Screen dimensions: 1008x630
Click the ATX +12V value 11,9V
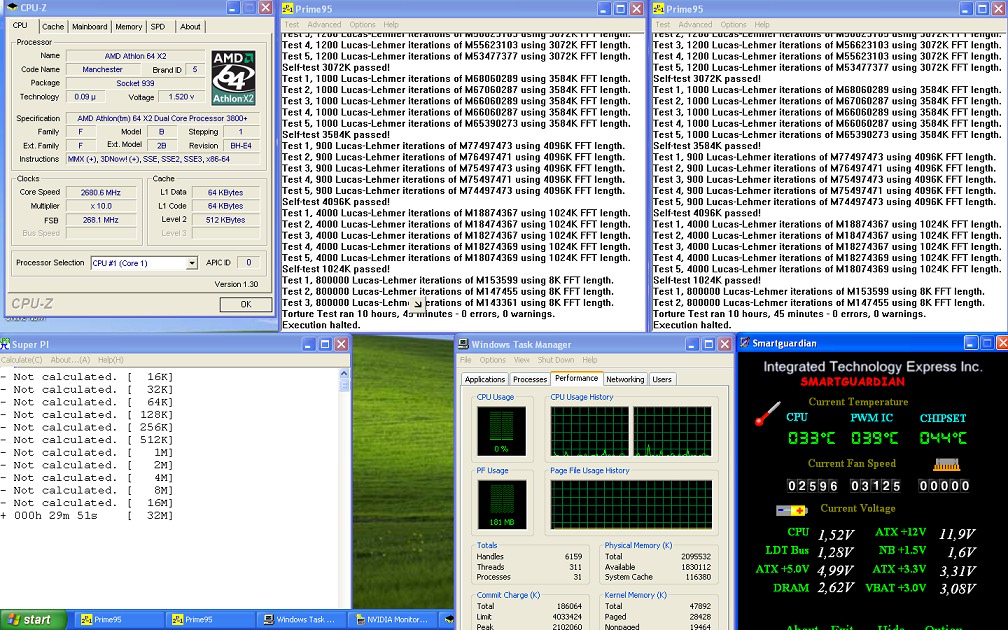pyautogui.click(x=957, y=534)
